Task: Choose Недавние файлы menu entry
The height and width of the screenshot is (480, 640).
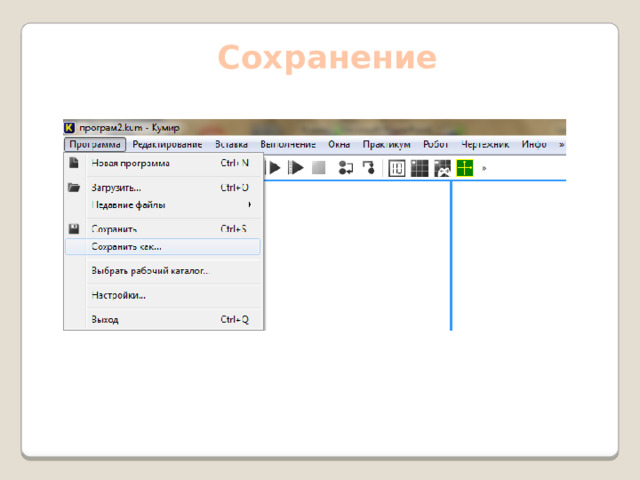Action: click(x=162, y=204)
